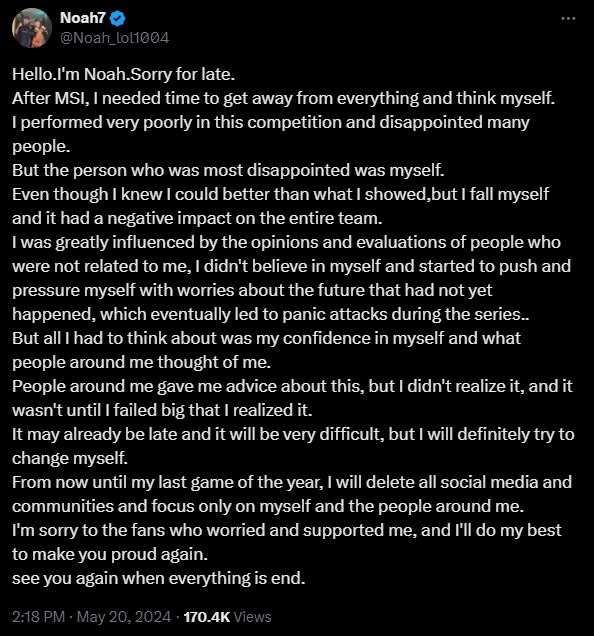This screenshot has width=594, height=636.
Task: Open the 170.4K view count
Action: click(x=207, y=617)
